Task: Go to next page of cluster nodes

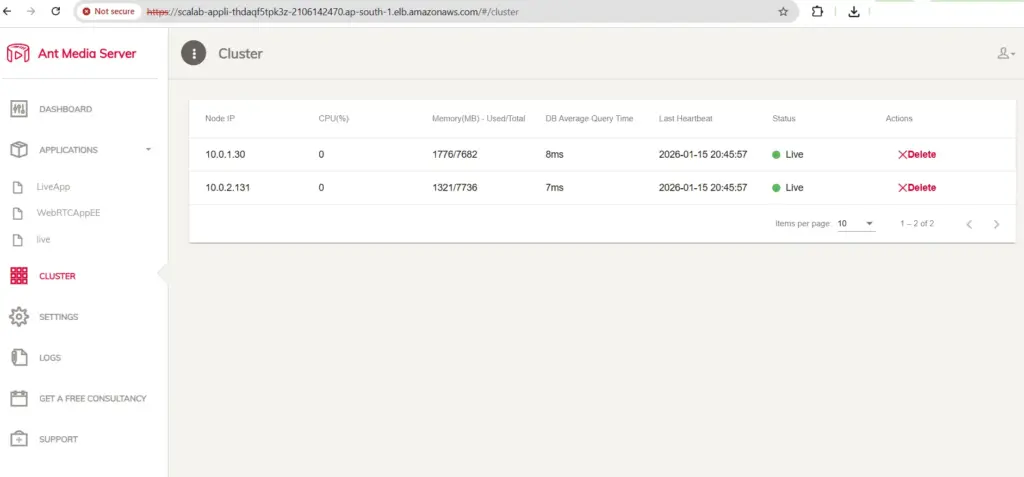Action: pyautogui.click(x=996, y=224)
